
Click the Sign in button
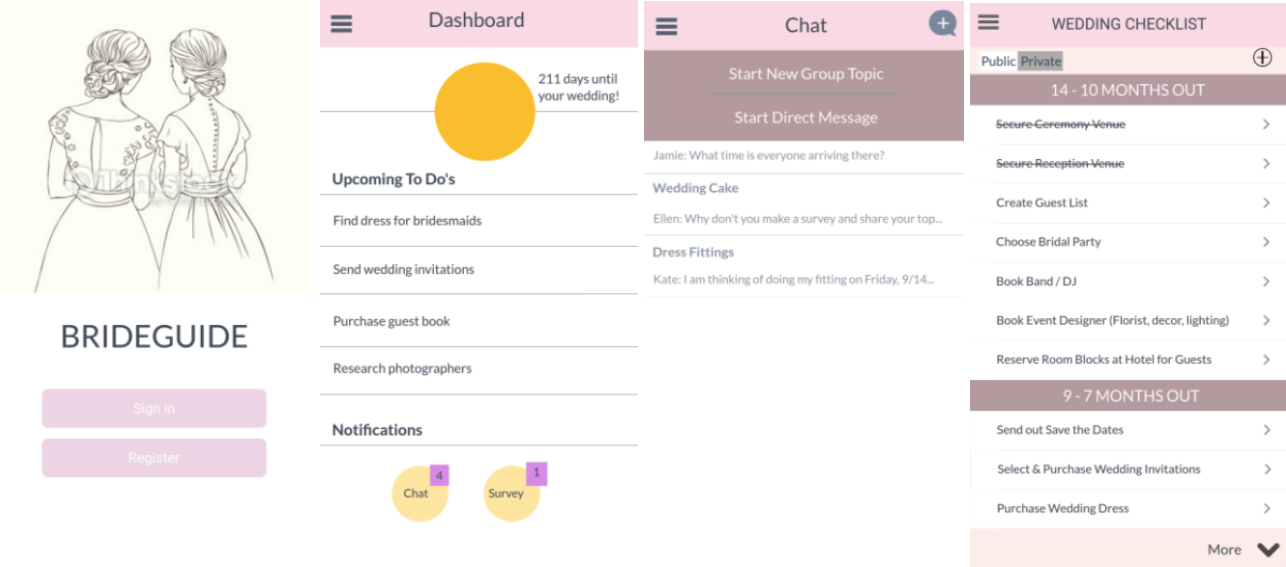tap(154, 408)
